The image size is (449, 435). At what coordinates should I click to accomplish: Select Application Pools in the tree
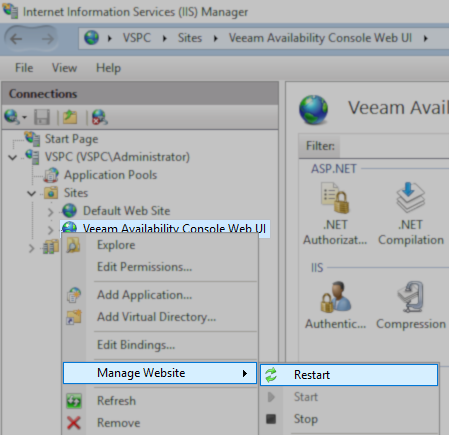click(x=110, y=175)
